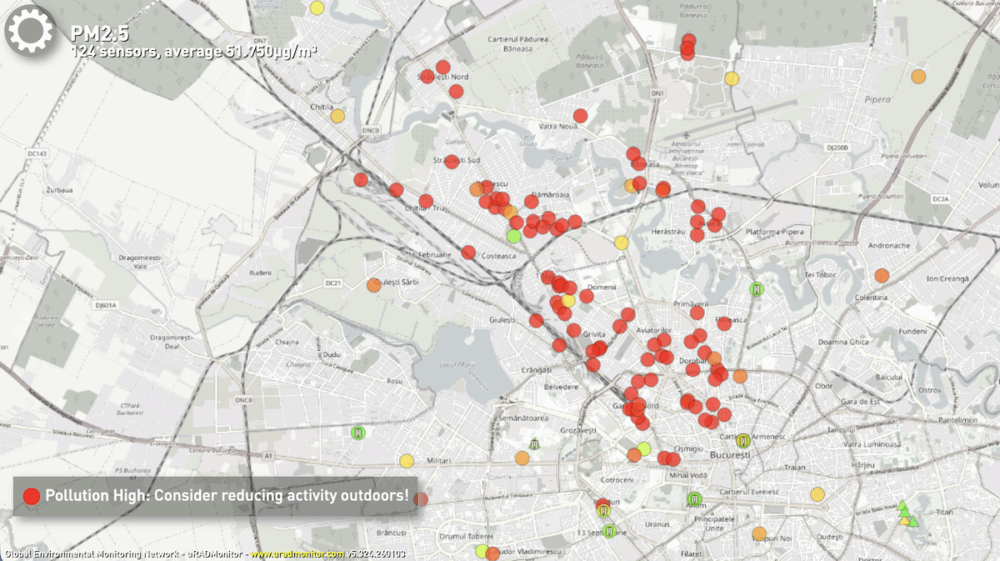Click the Pollution High warning banner

tap(215, 496)
